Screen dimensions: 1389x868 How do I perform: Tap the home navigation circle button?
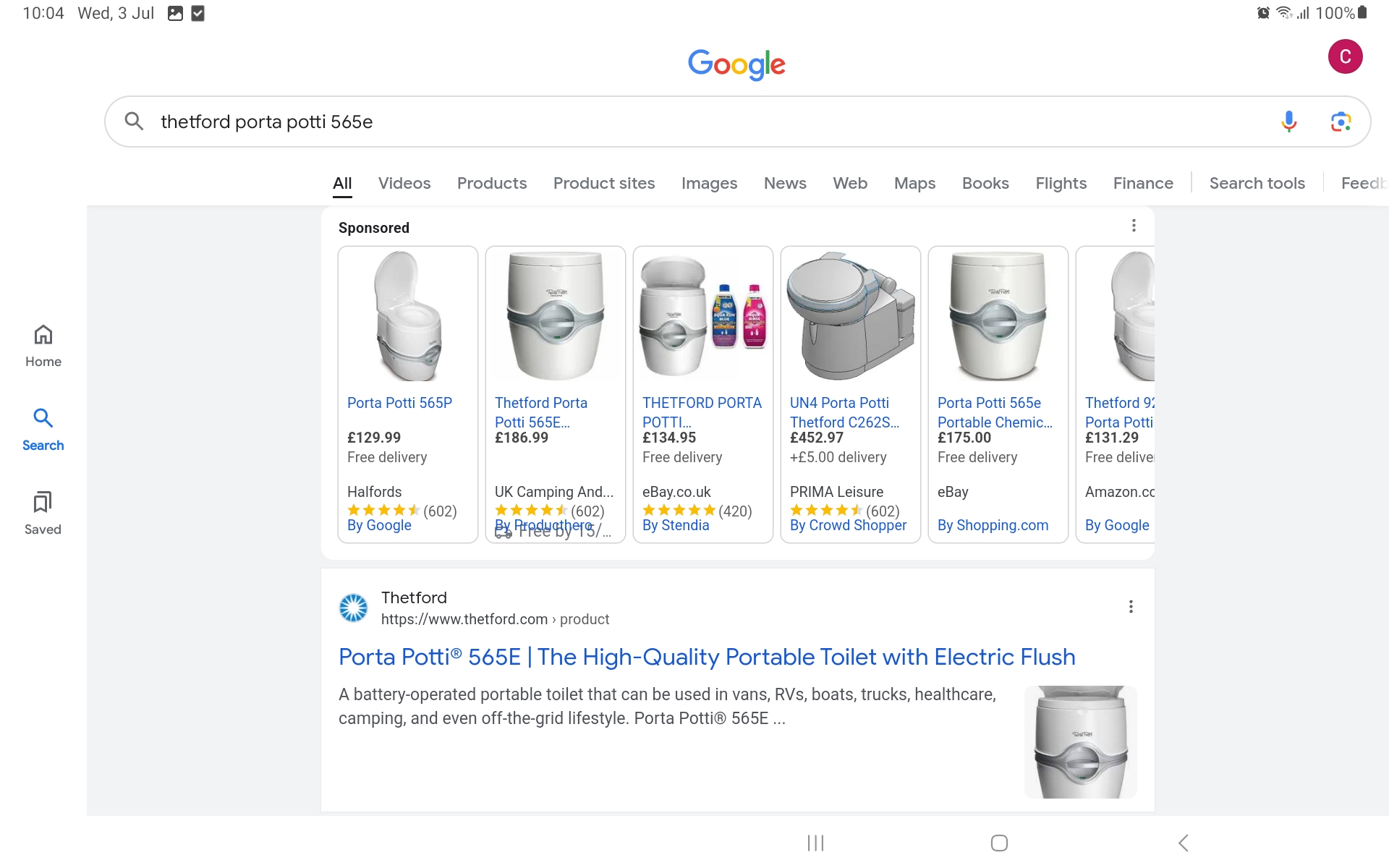click(998, 842)
